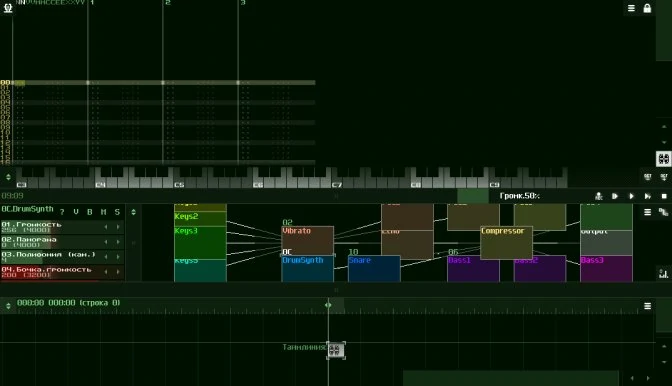The height and width of the screenshot is (386, 672).
Task: Expand the controllers panel up-down arrows
Action: [x=133, y=212]
